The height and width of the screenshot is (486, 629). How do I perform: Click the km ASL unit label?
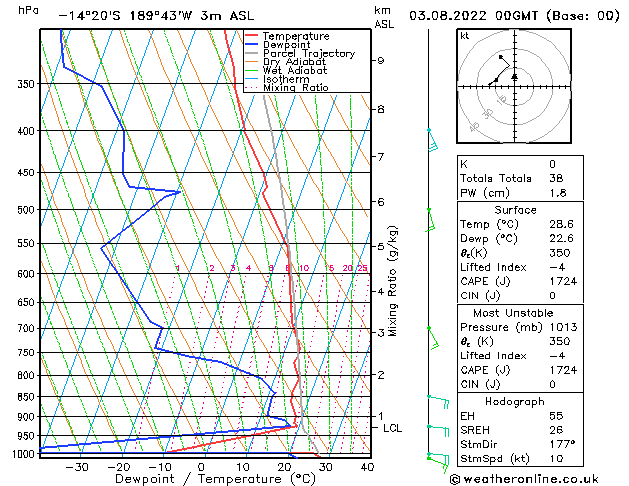[384, 17]
